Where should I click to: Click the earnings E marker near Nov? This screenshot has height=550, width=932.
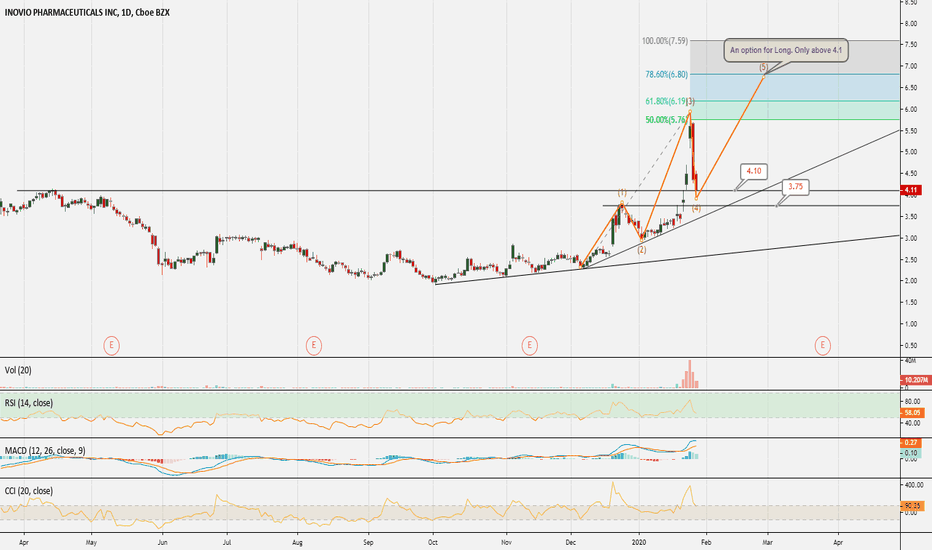click(530, 345)
